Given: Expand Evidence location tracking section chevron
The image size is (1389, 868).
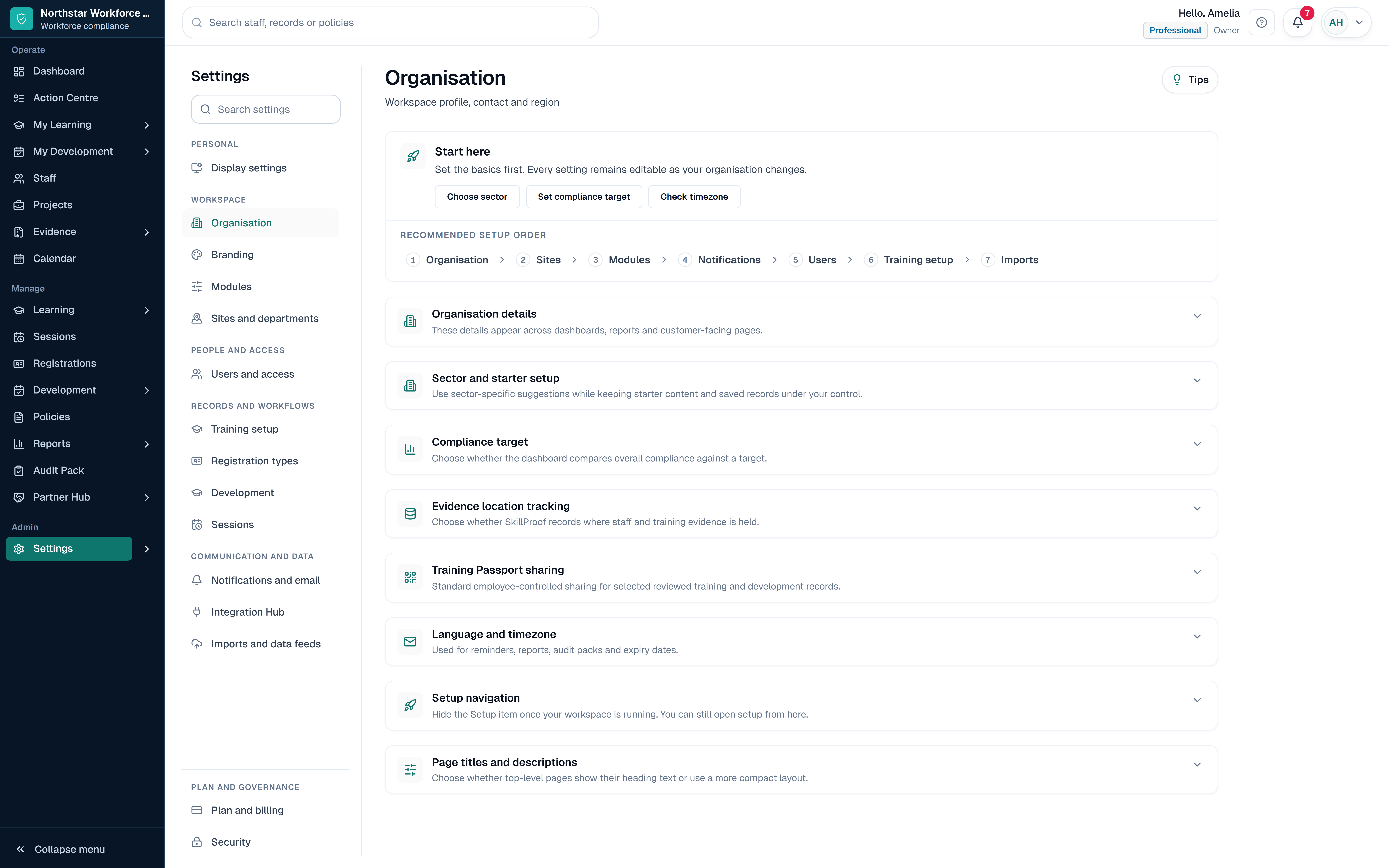Looking at the screenshot, I should coord(1197,509).
